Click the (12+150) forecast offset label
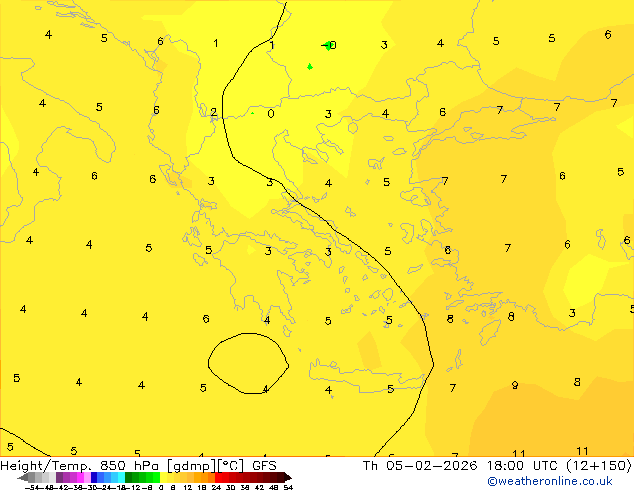Viewport: 634px width, 490px height. (598, 466)
